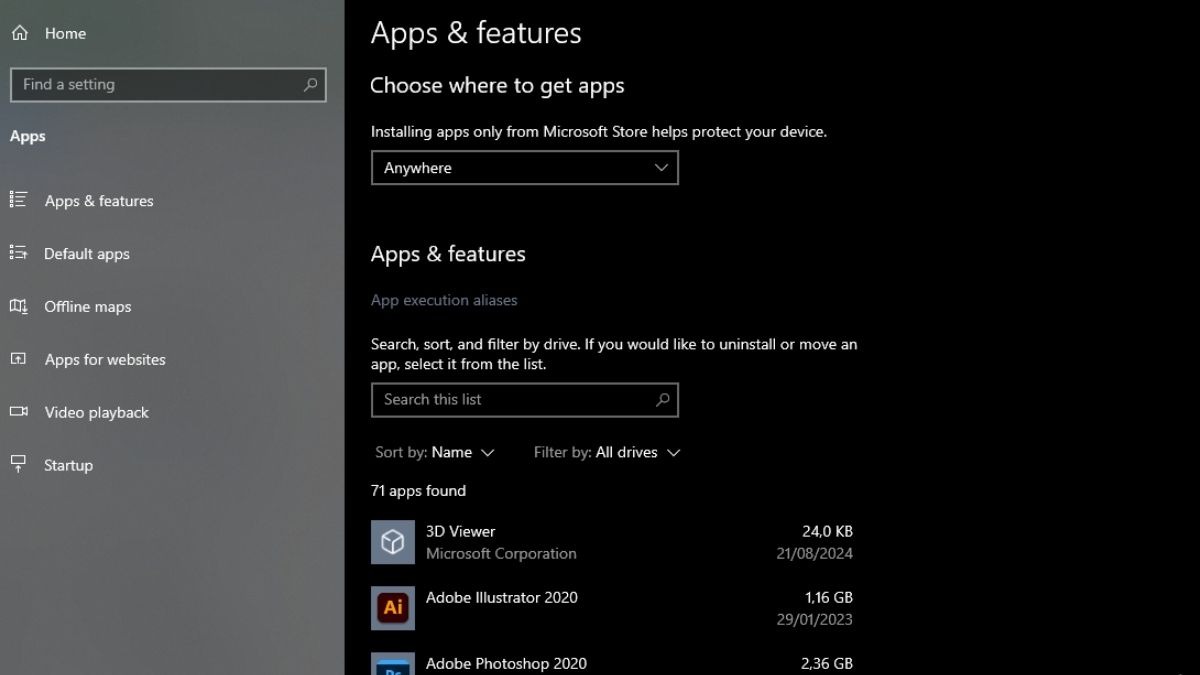Click the Search this list field

pyautogui.click(x=524, y=400)
